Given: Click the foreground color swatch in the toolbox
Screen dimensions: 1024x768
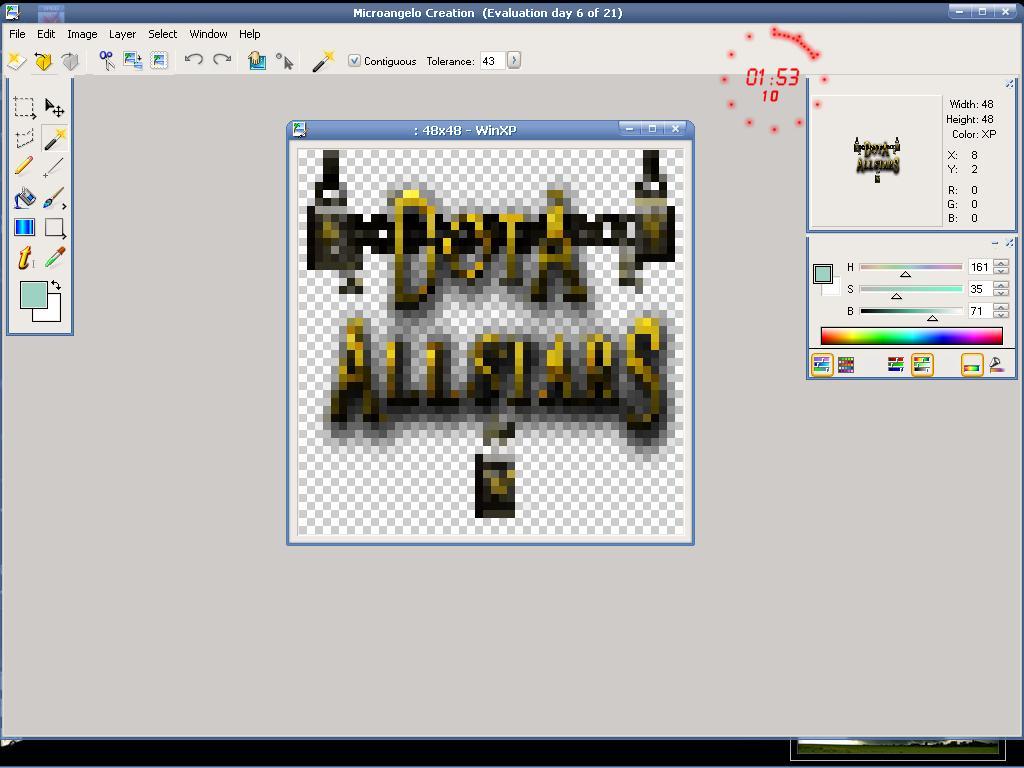Looking at the screenshot, I should point(33,295).
